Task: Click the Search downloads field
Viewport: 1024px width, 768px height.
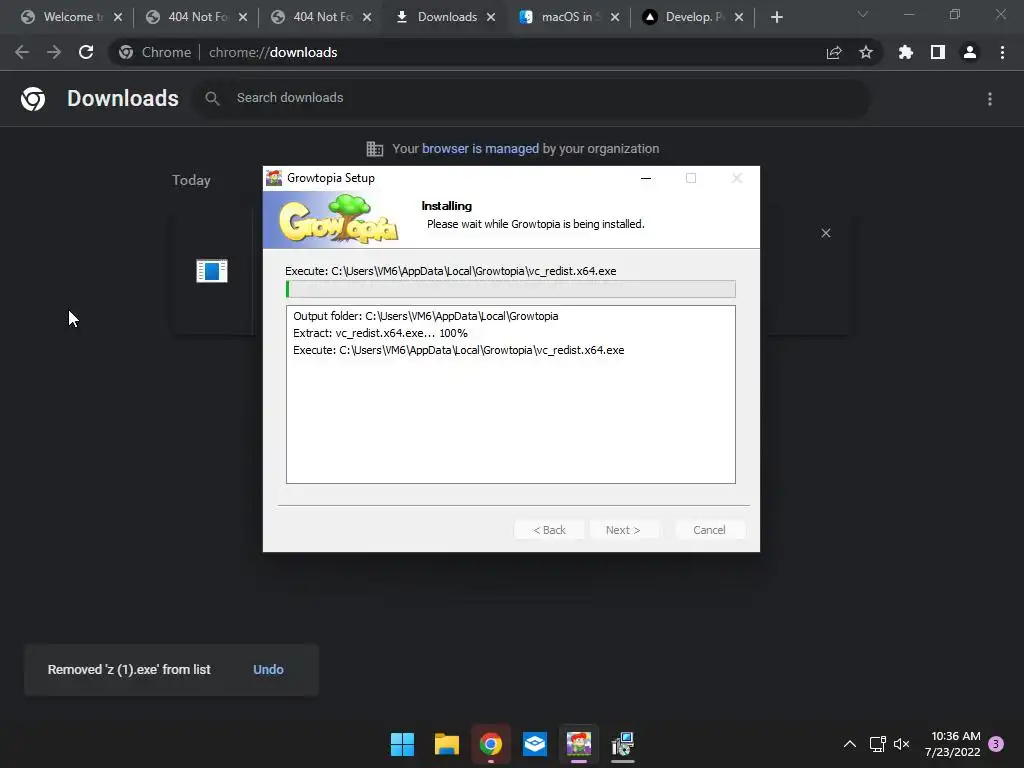Action: tap(530, 98)
